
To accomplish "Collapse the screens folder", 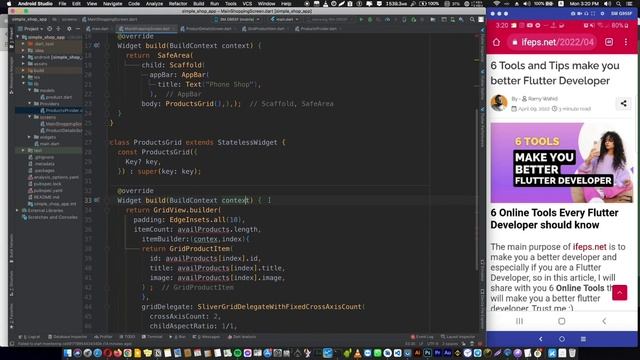I will pos(30,117).
